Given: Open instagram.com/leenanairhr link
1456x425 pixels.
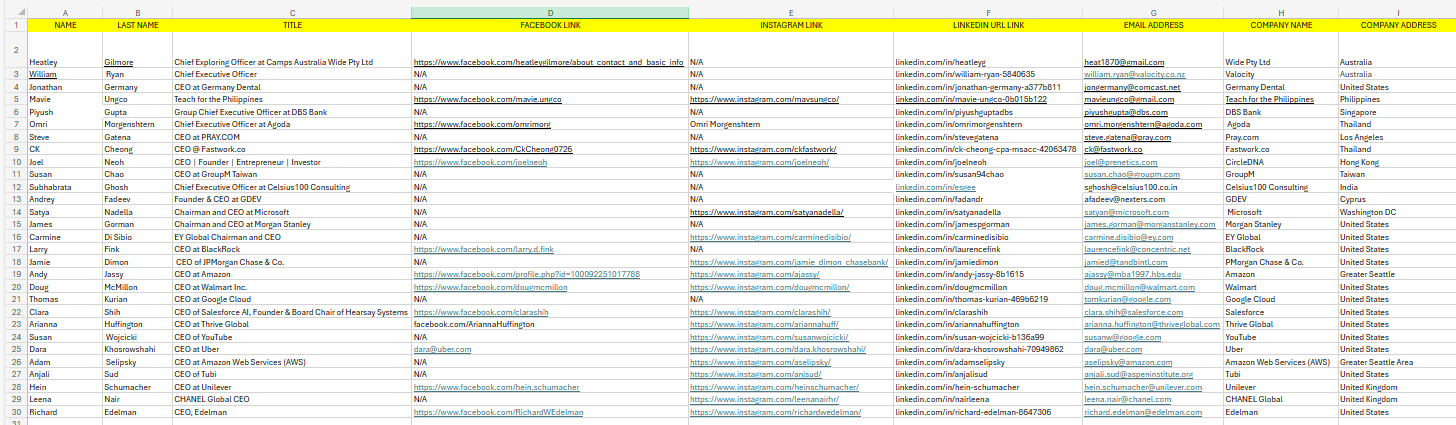Looking at the screenshot, I should 767,399.
